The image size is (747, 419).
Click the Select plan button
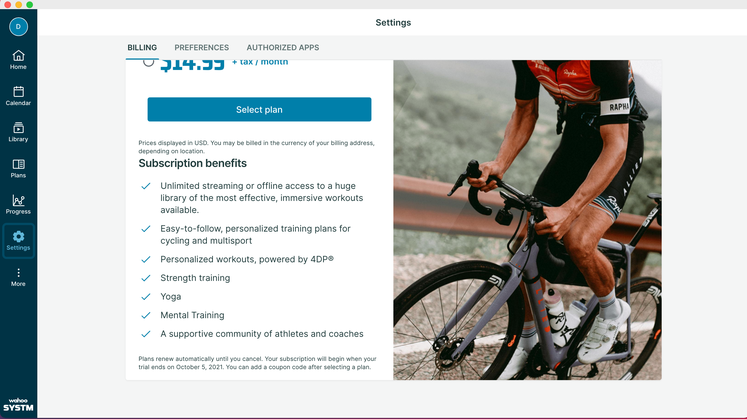(x=259, y=110)
